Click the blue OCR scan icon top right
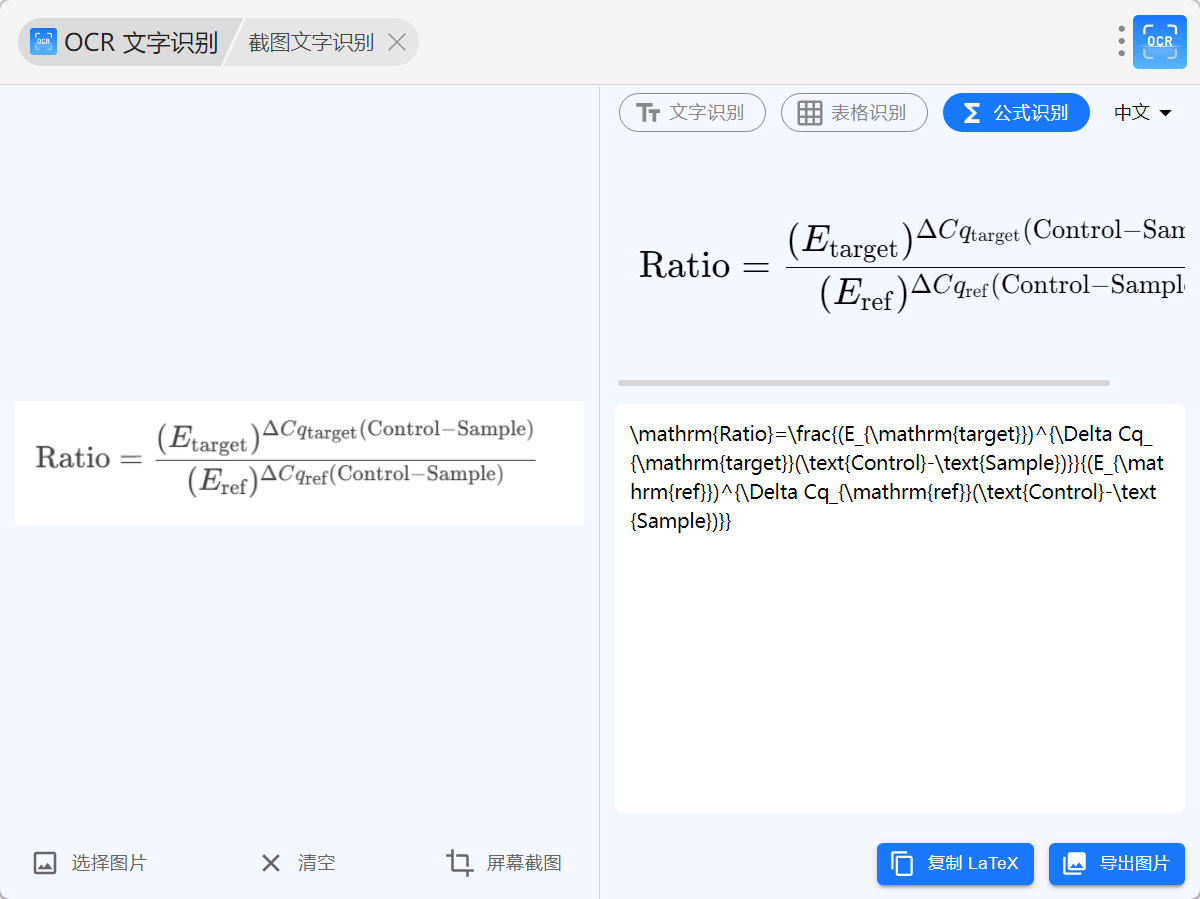The height and width of the screenshot is (899, 1200). pos(1159,41)
